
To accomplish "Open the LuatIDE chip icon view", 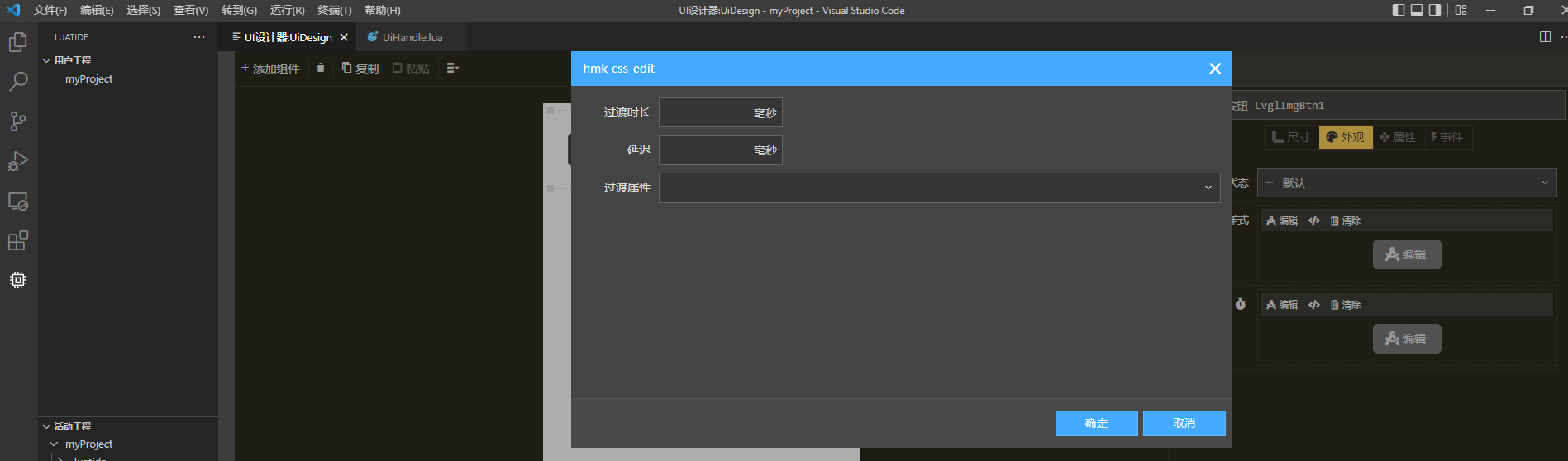I will tap(18, 280).
